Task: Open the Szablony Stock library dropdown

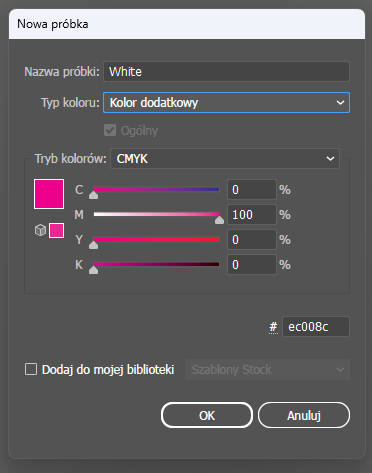Action: pos(267,369)
